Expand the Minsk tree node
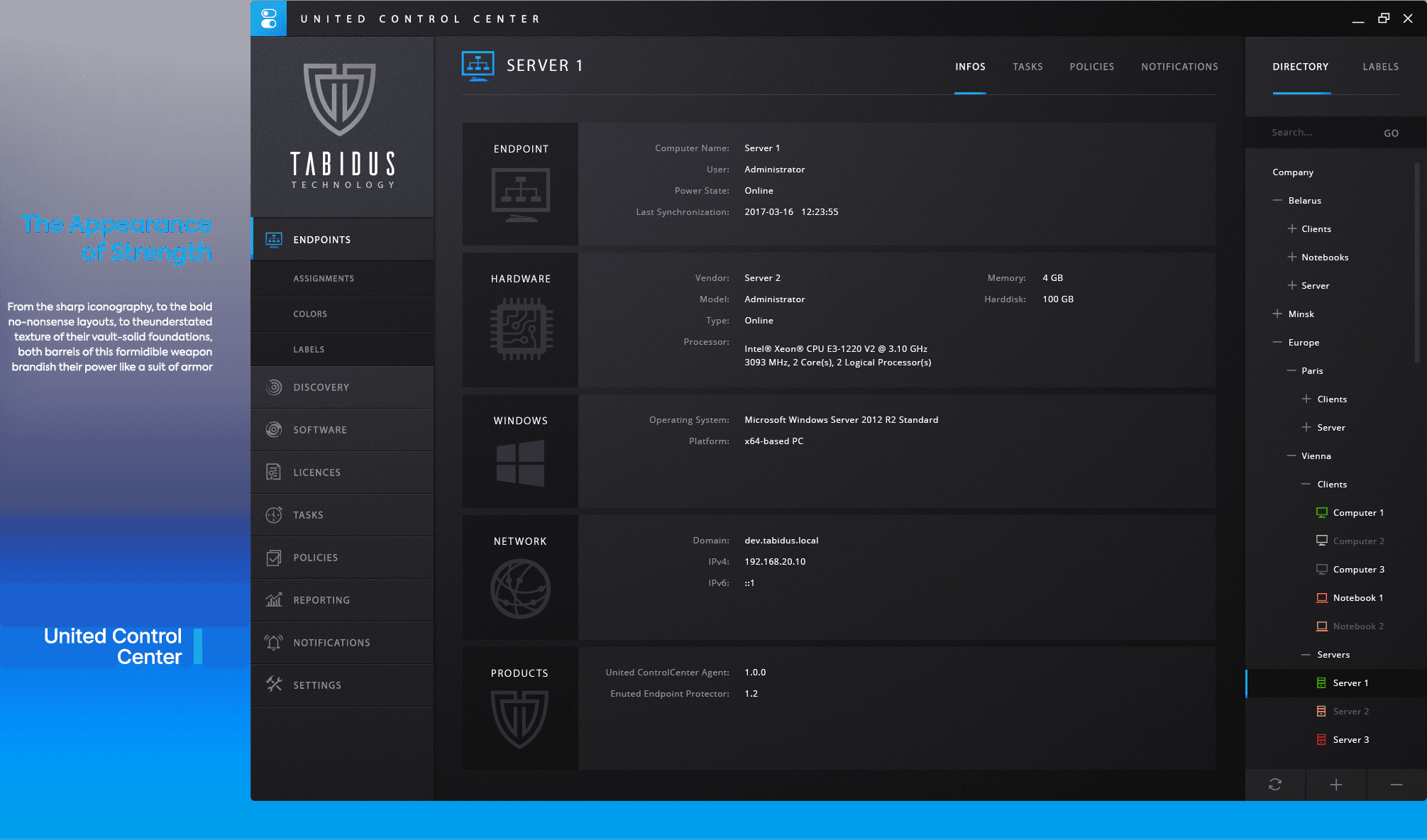1427x840 pixels. 1277,314
